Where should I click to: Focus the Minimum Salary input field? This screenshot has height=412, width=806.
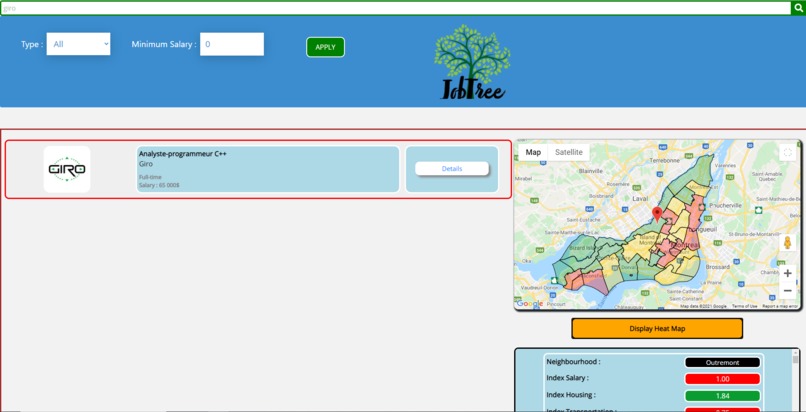coord(232,44)
